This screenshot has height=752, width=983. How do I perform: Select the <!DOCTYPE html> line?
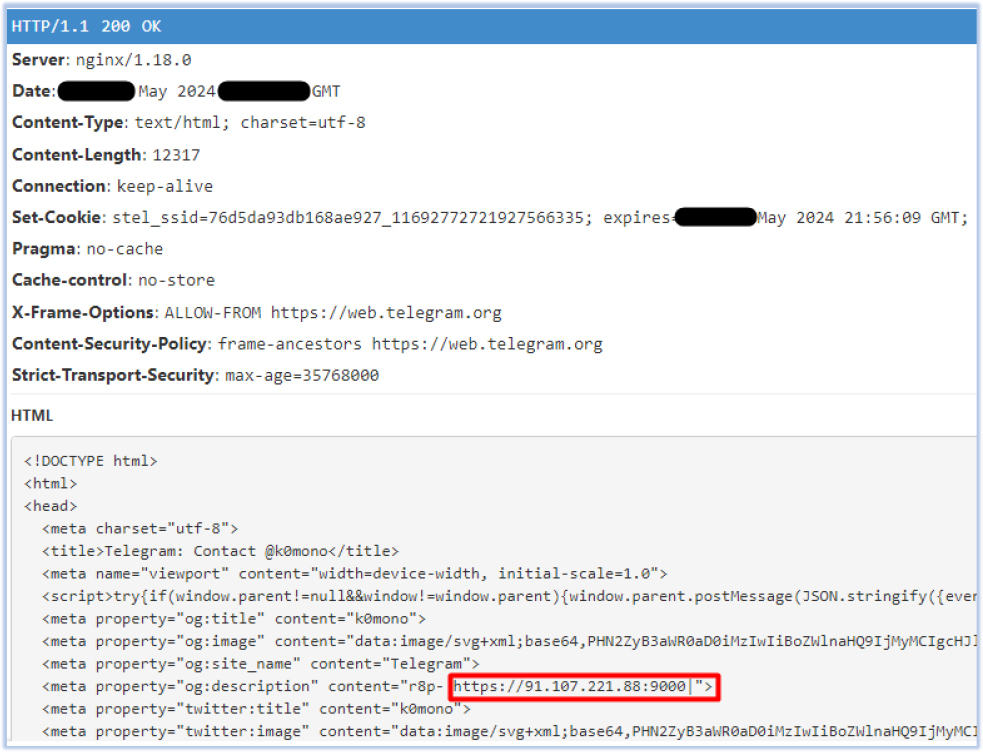90,461
